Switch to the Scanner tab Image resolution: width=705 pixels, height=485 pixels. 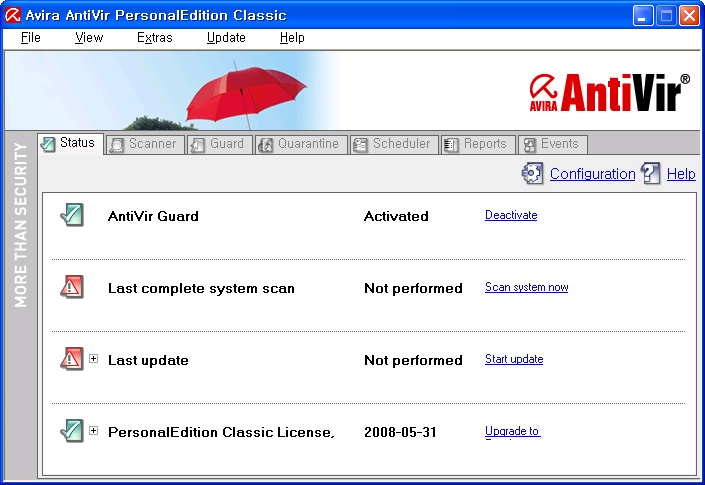(145, 144)
